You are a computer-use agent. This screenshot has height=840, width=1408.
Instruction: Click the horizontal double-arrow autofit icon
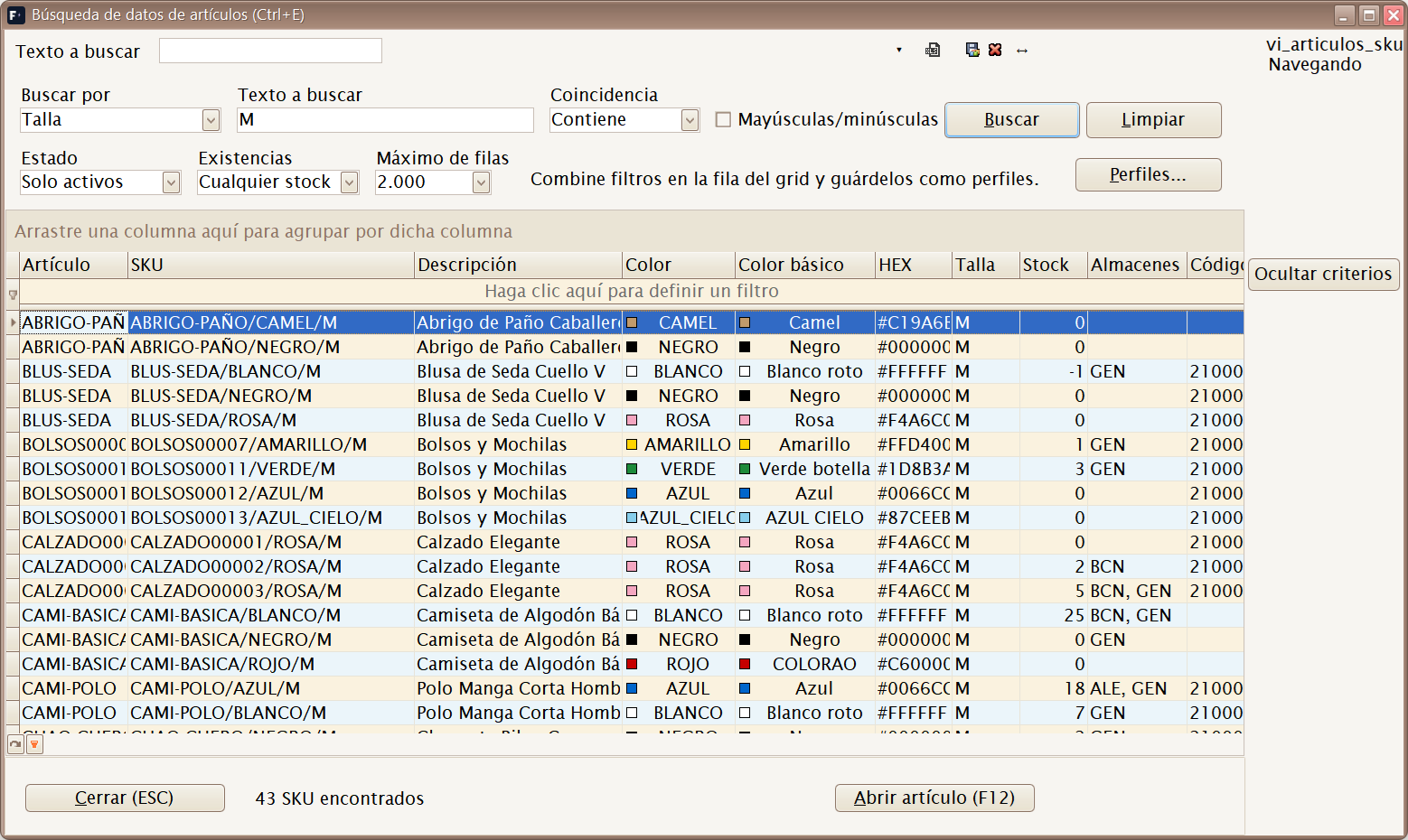click(x=1022, y=51)
